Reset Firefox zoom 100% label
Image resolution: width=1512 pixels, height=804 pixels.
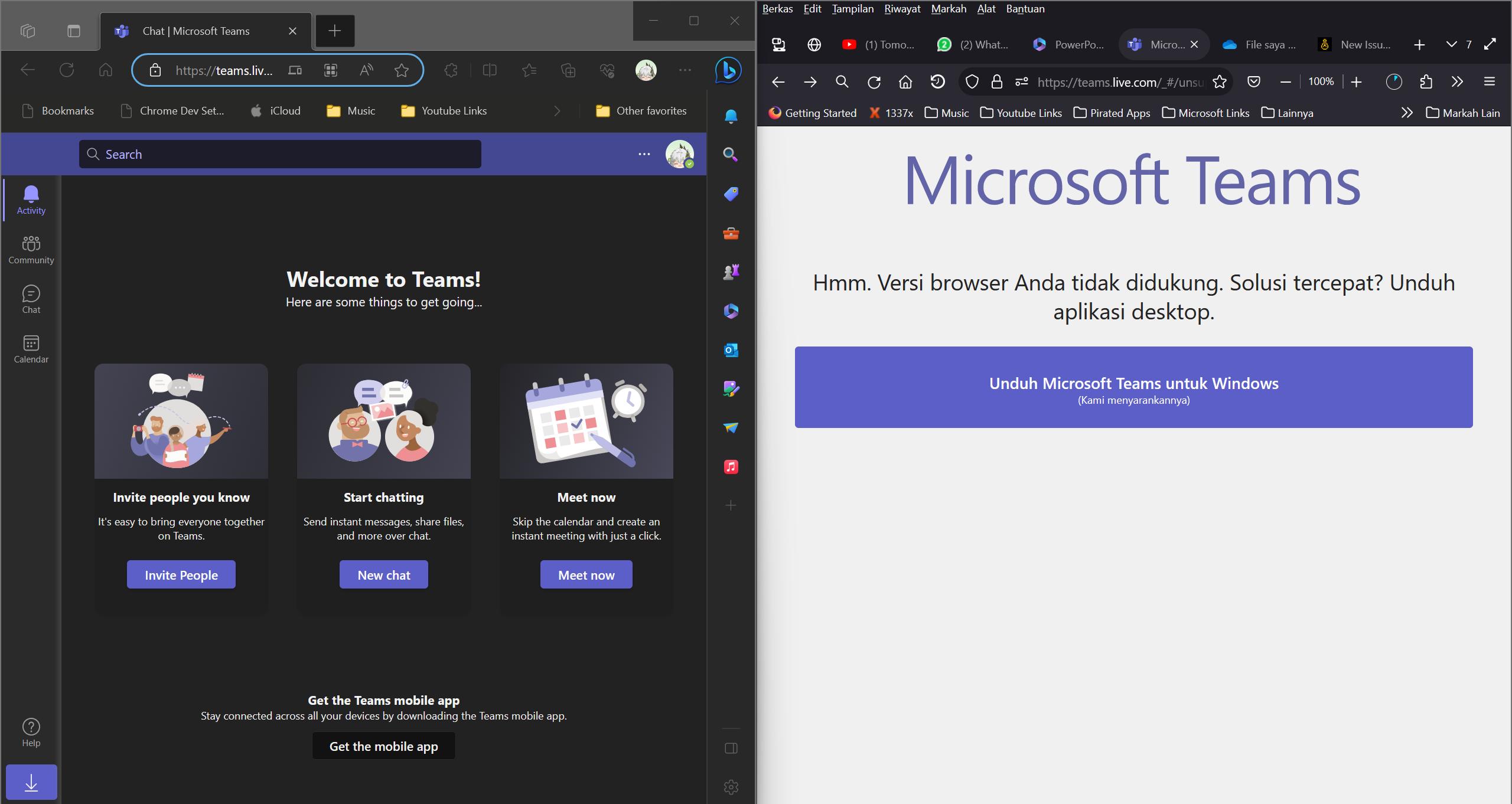[x=1321, y=81]
